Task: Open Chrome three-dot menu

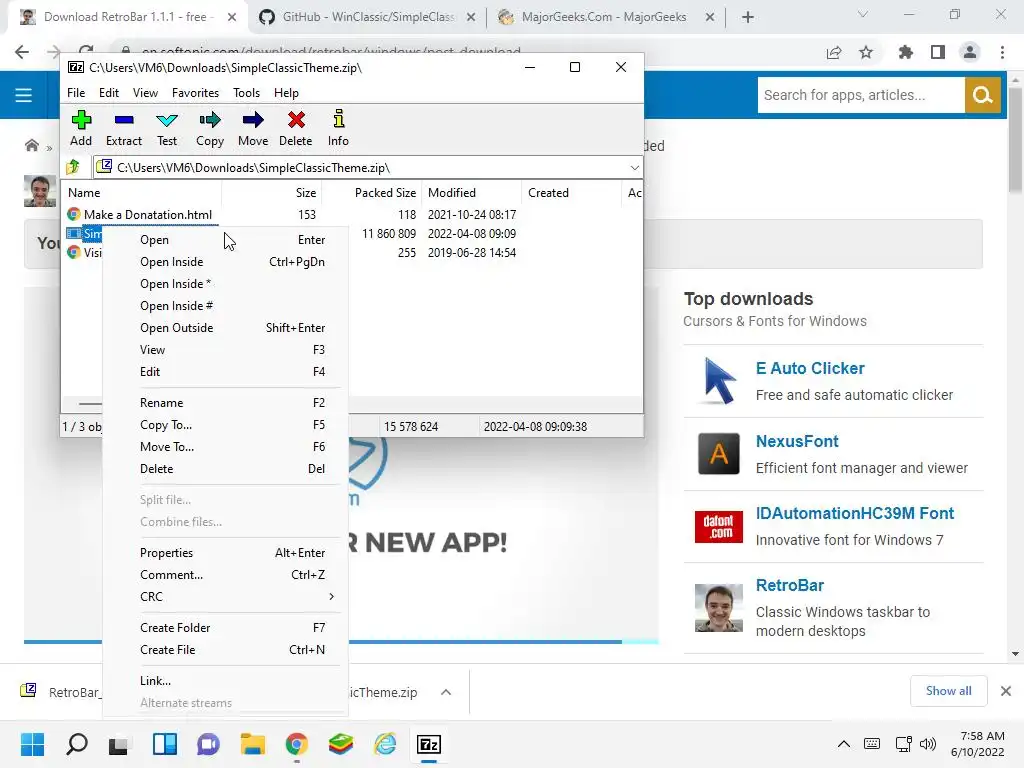Action: point(1002,52)
